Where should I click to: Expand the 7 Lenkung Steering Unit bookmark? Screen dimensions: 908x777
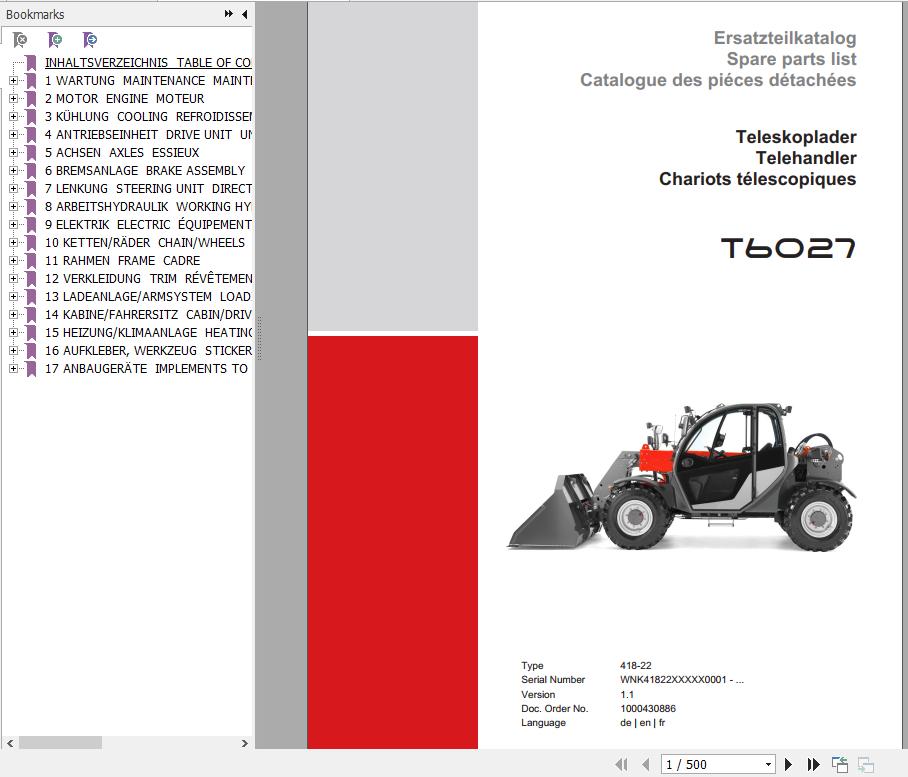pyautogui.click(x=13, y=188)
